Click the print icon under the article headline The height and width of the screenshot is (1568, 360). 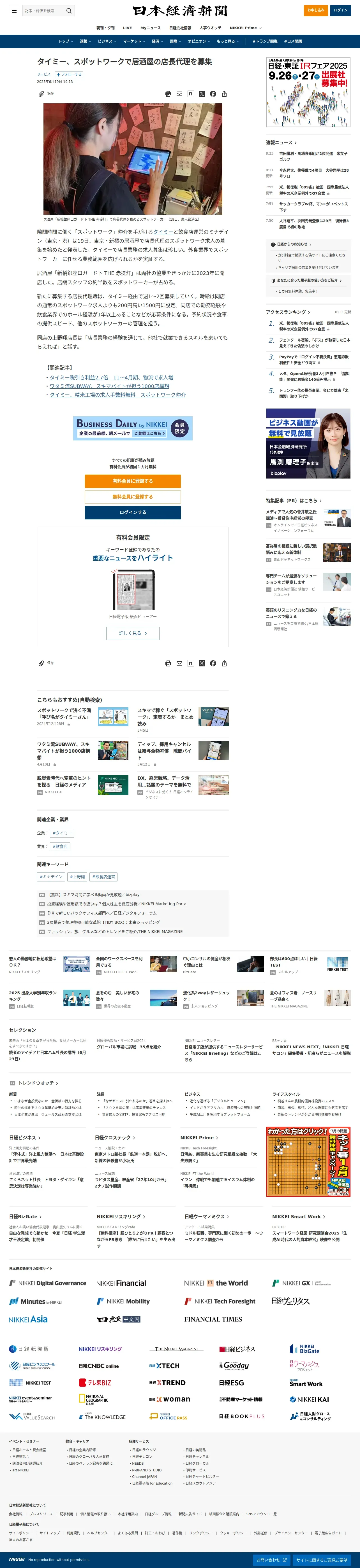(168, 94)
